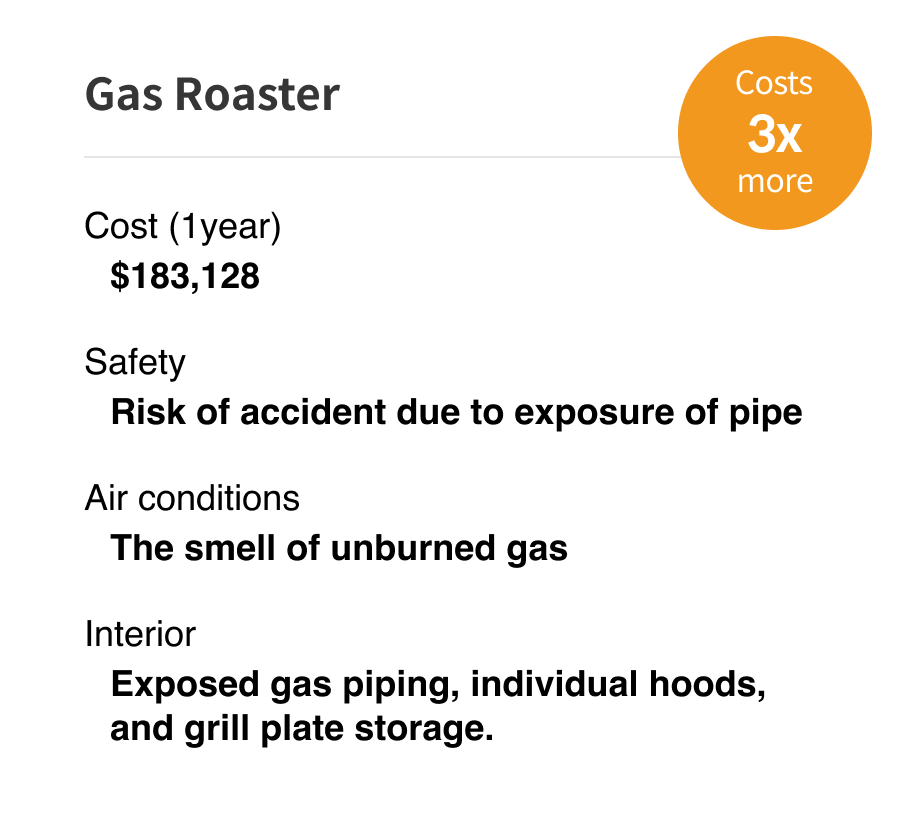Click the horizontal divider under the heading

382,156
